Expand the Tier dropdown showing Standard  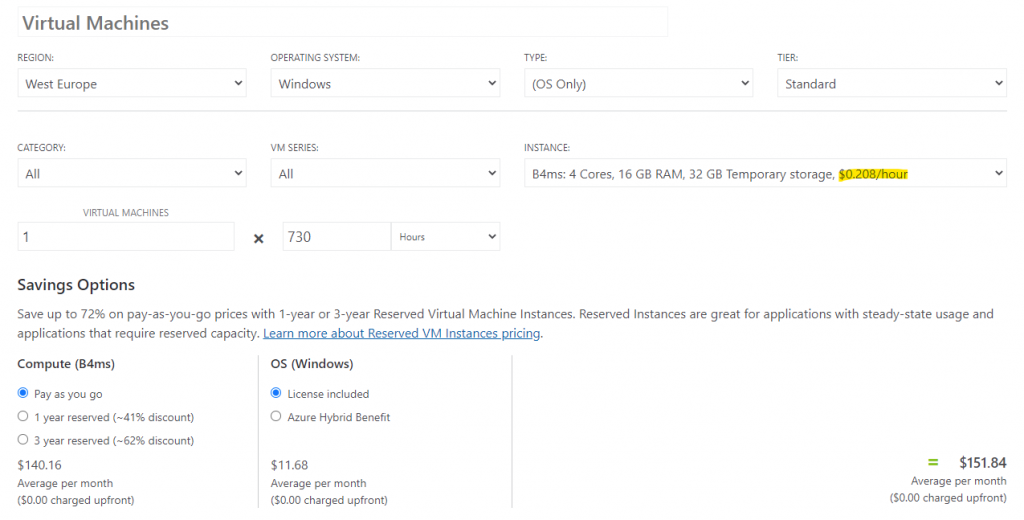891,84
